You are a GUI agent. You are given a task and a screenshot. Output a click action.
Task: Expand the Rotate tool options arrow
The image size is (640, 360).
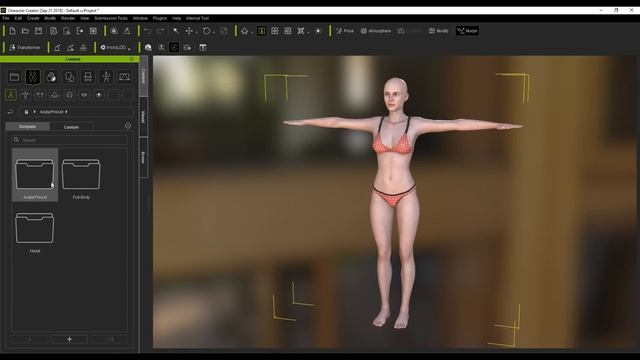pos(214,32)
